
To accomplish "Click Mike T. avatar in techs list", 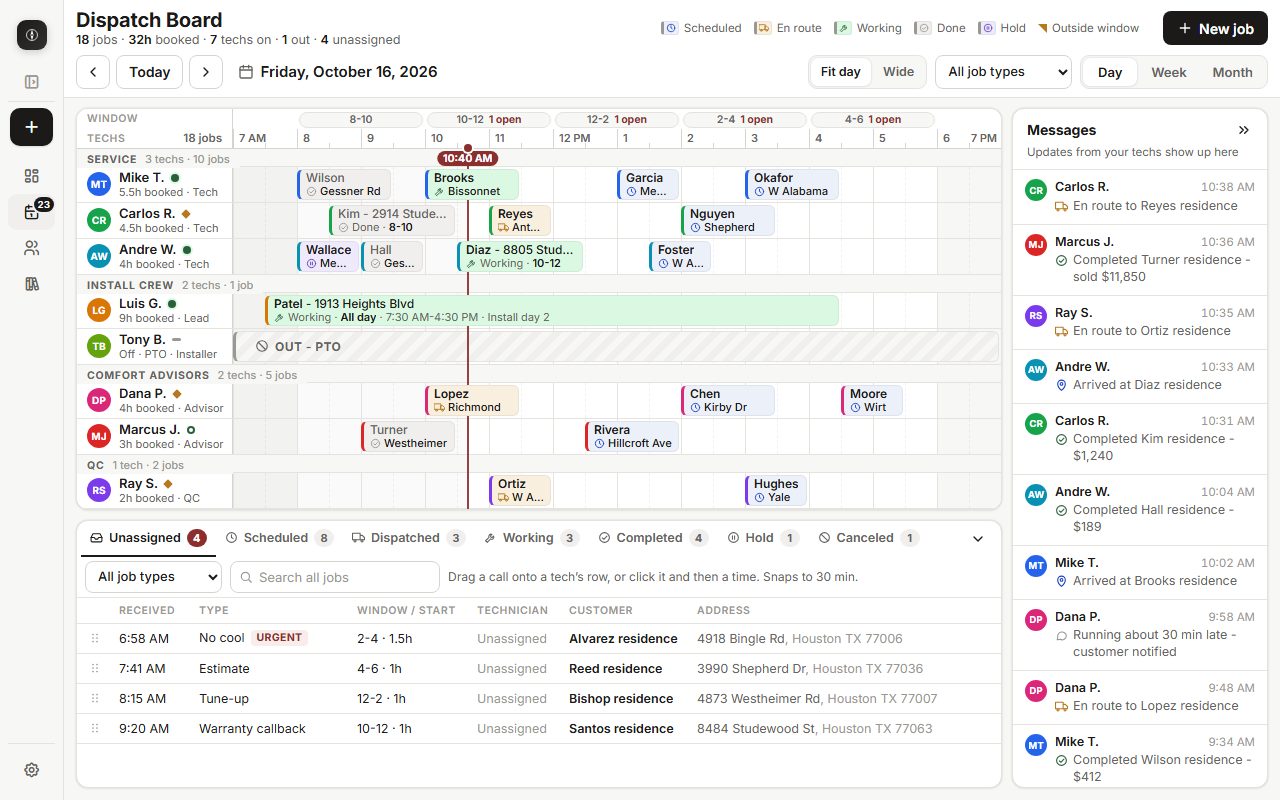I will click(99, 184).
